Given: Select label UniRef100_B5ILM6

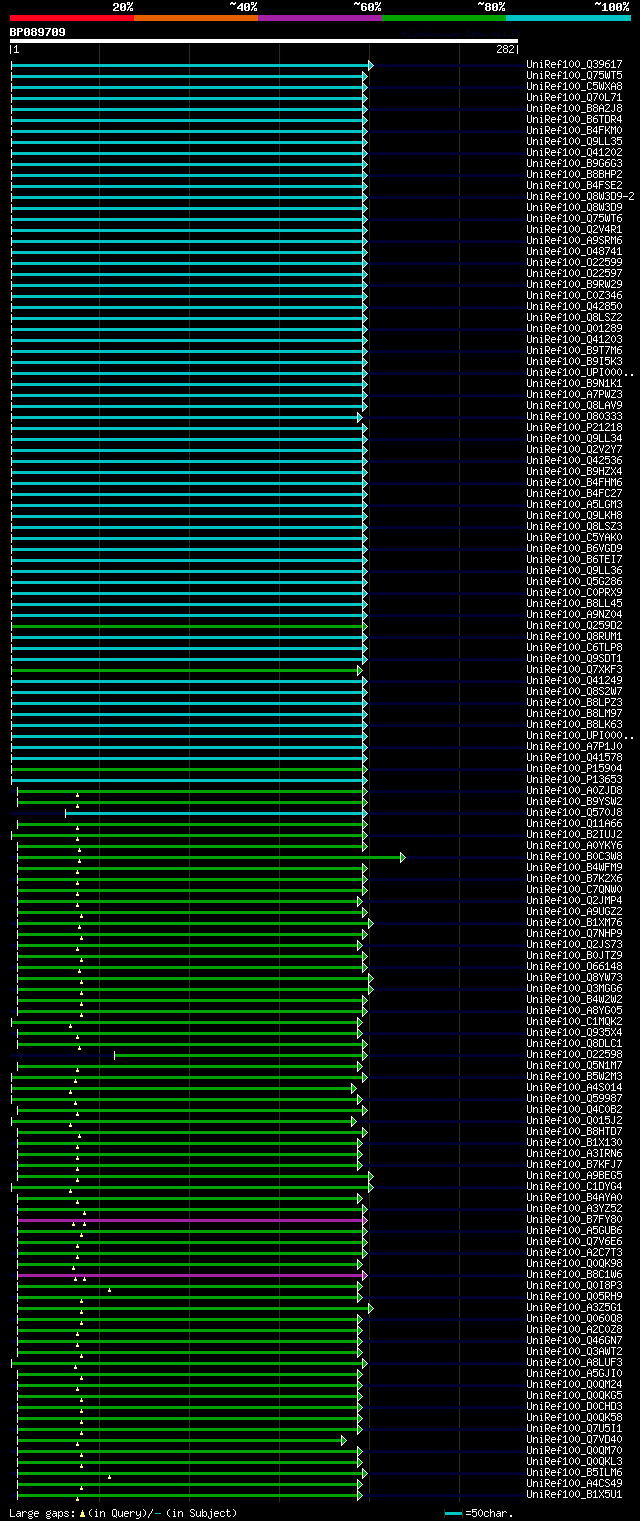Looking at the screenshot, I should click(x=574, y=1473).
